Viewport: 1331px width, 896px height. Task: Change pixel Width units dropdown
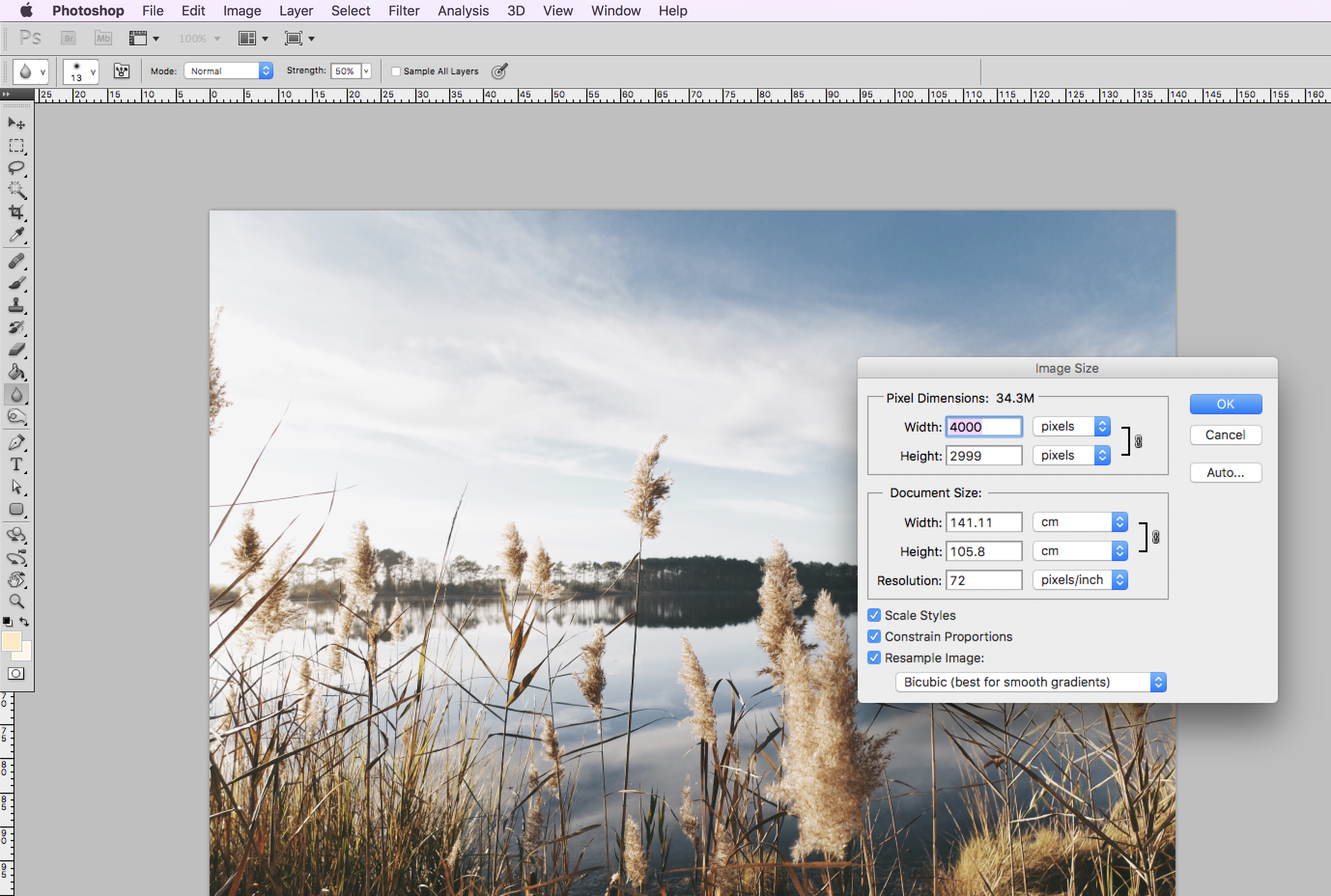click(1072, 426)
